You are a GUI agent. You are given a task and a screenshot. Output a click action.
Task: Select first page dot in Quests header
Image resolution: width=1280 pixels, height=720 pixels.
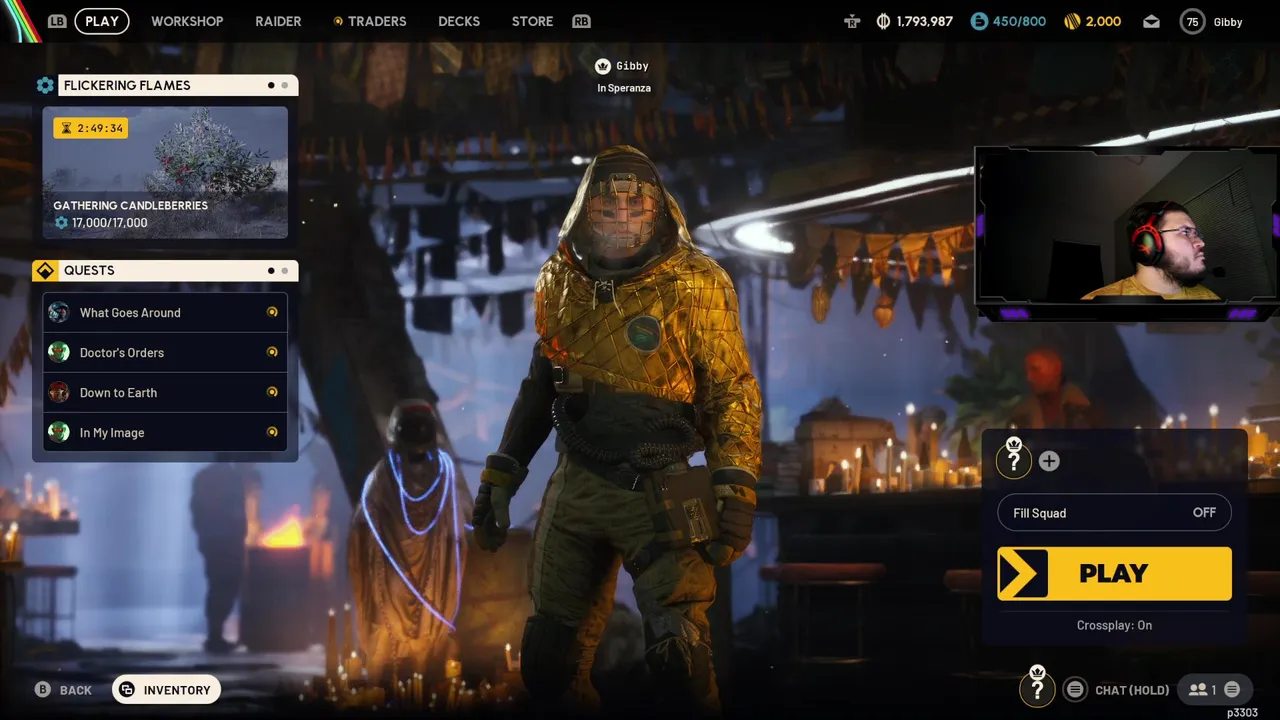click(x=271, y=271)
